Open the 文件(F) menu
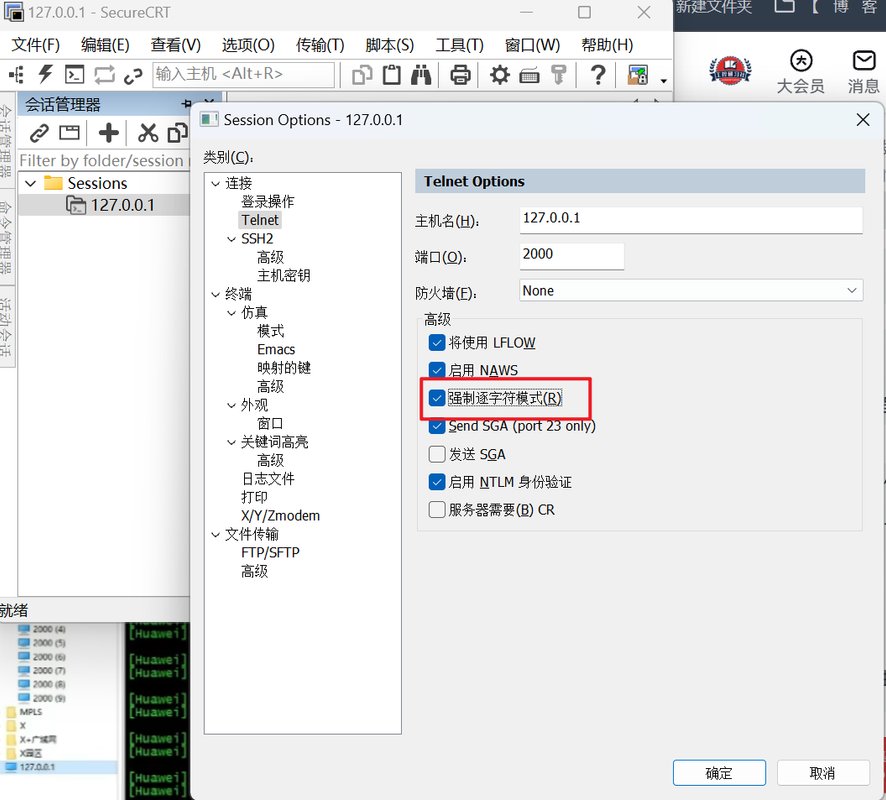 pos(36,45)
